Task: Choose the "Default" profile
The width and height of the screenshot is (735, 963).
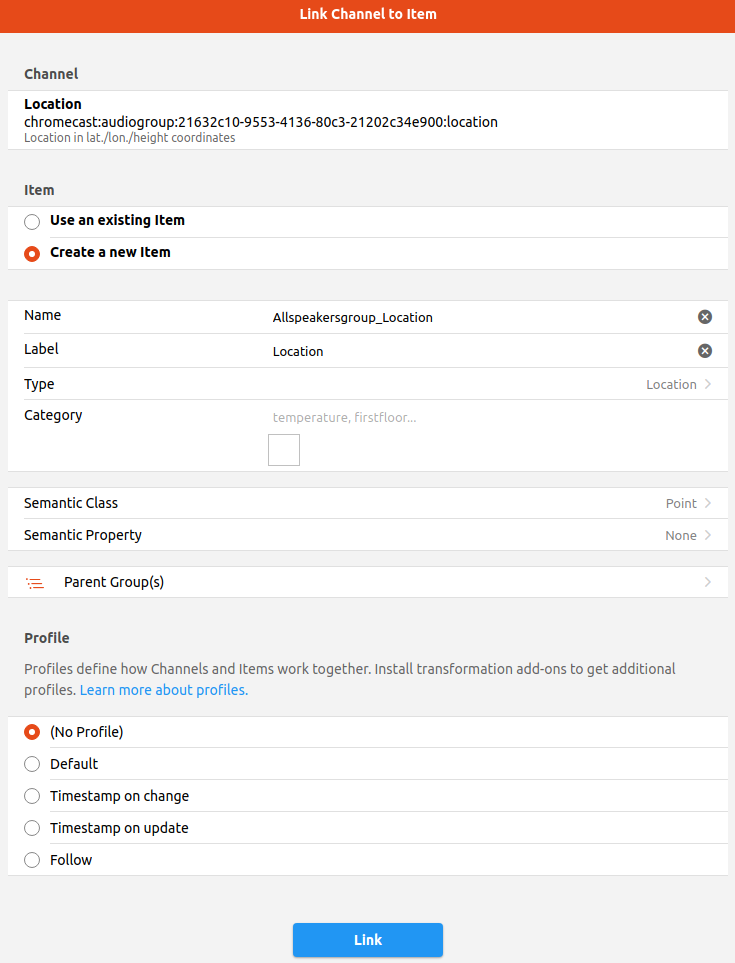Action: coord(32,764)
